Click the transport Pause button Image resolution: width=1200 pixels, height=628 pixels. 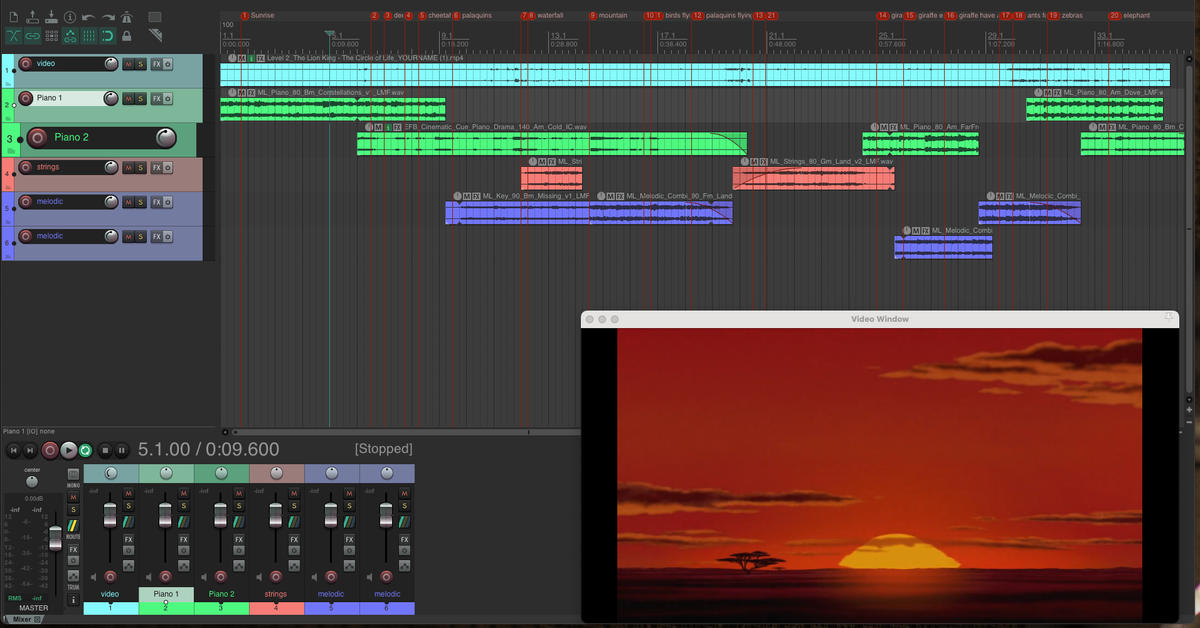click(122, 451)
